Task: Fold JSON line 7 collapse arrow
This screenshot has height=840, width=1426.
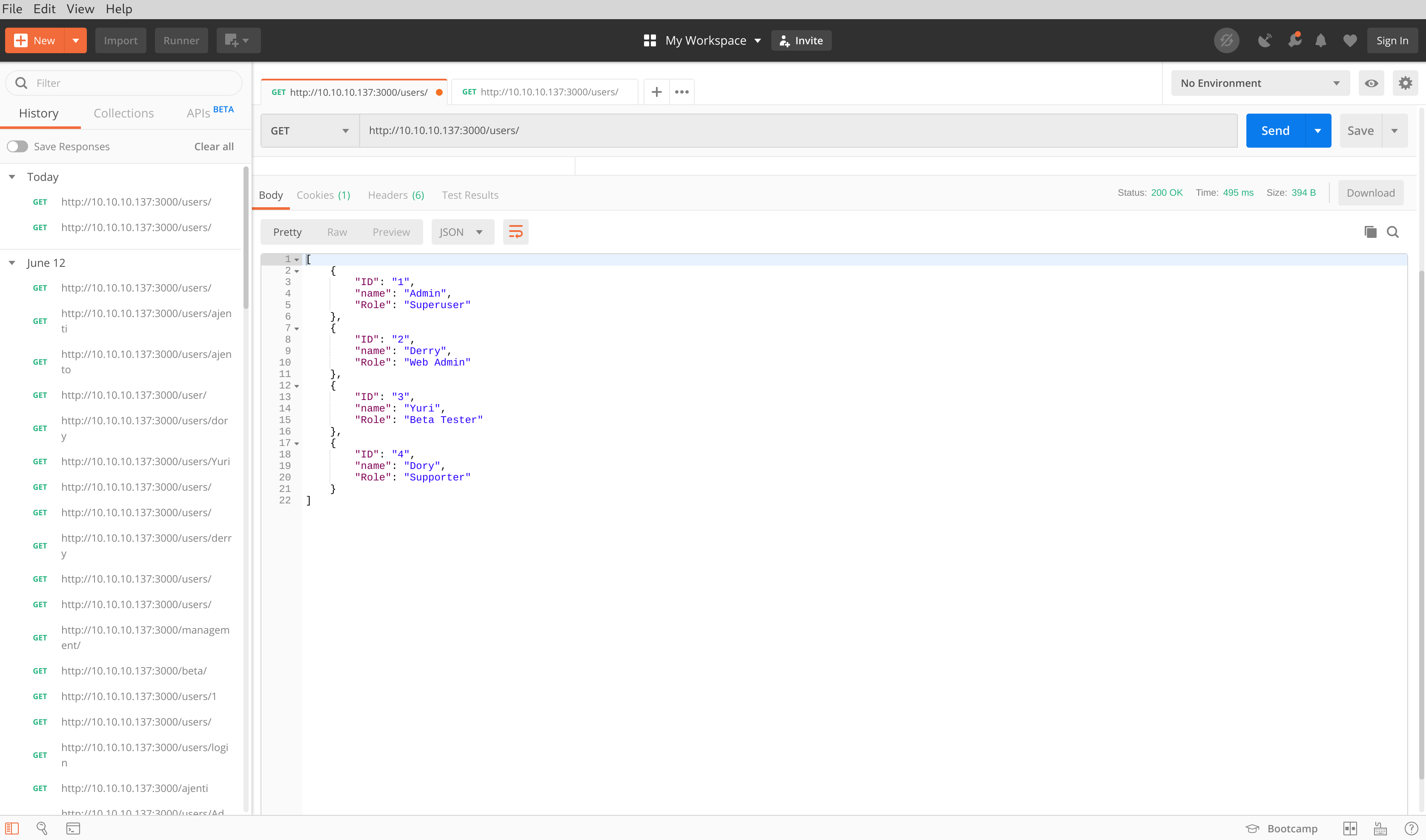Action: [297, 329]
